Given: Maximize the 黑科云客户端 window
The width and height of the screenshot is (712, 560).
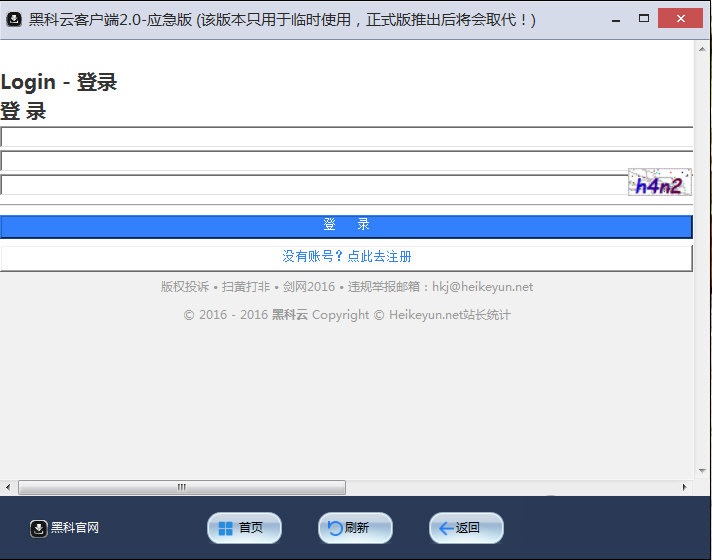Looking at the screenshot, I should tap(645, 19).
